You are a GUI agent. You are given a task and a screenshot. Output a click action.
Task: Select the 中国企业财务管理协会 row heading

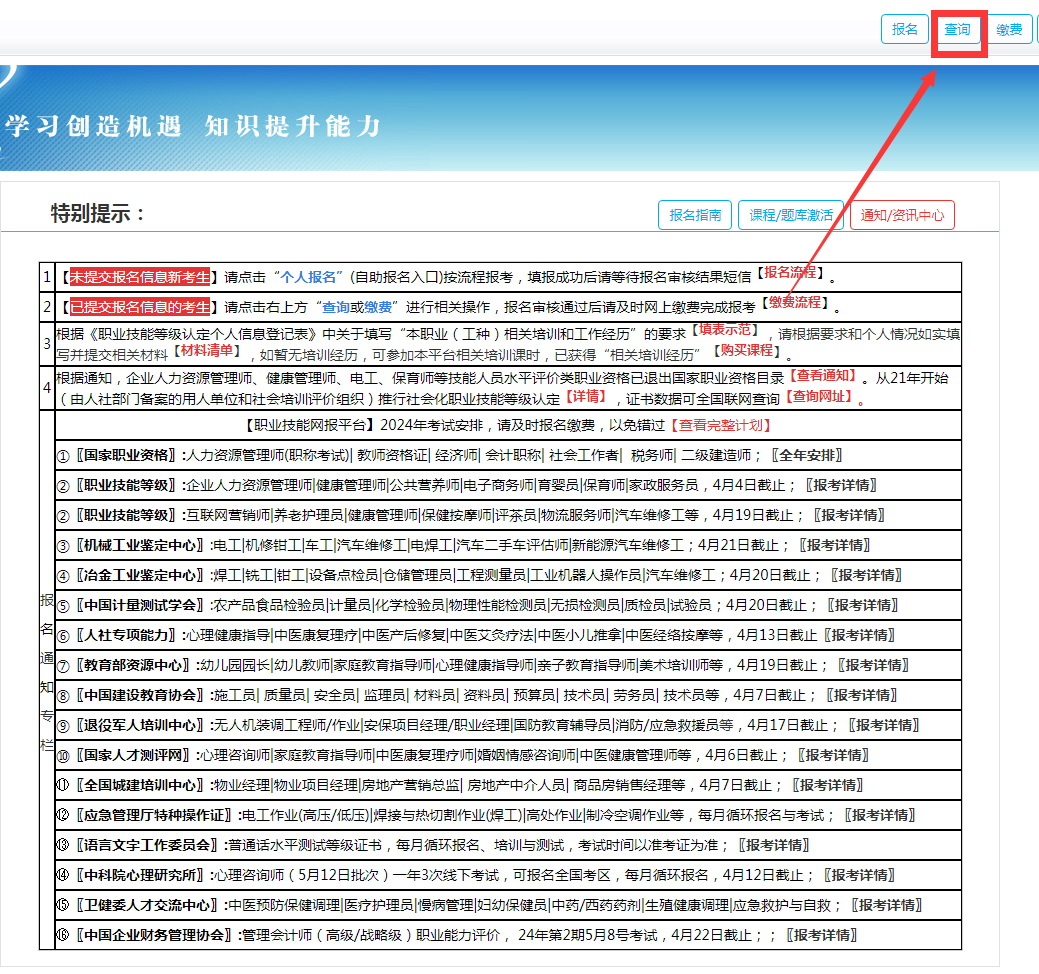(154, 935)
